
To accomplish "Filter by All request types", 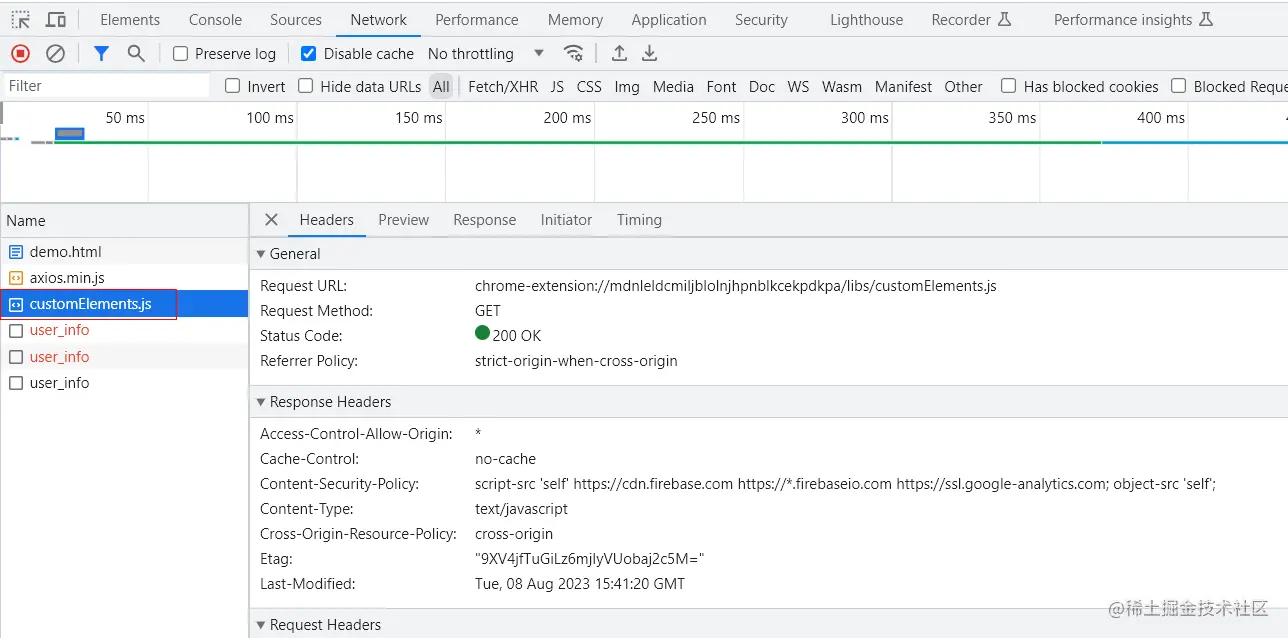I will point(441,86).
